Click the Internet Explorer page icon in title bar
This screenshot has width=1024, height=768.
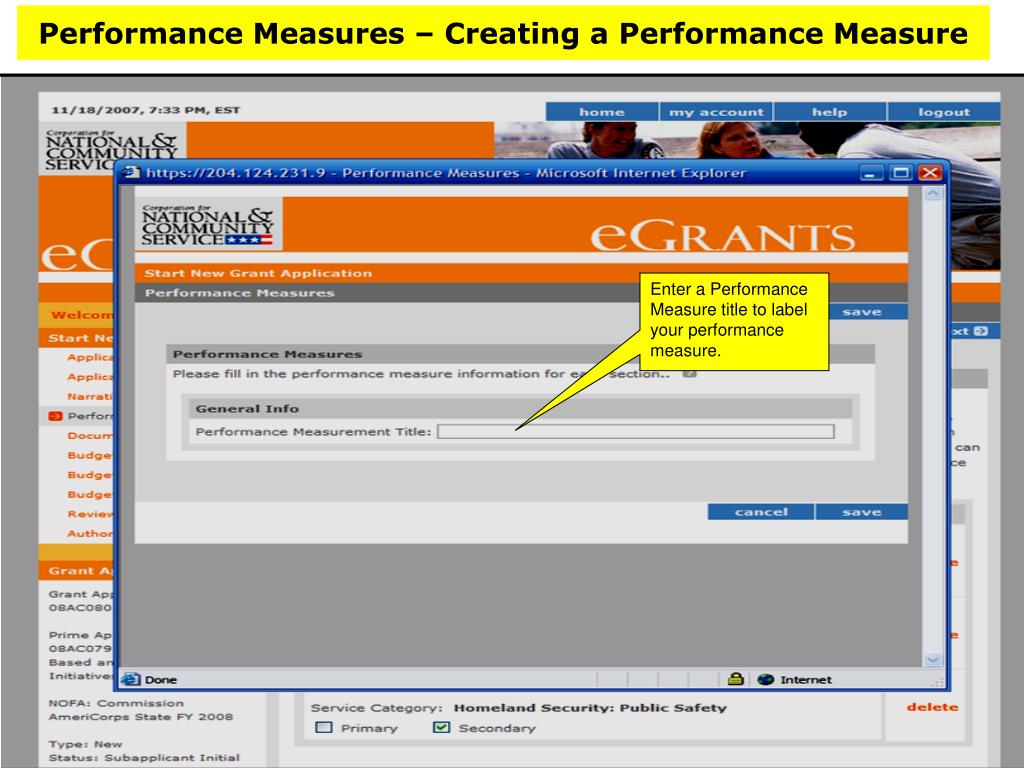132,172
